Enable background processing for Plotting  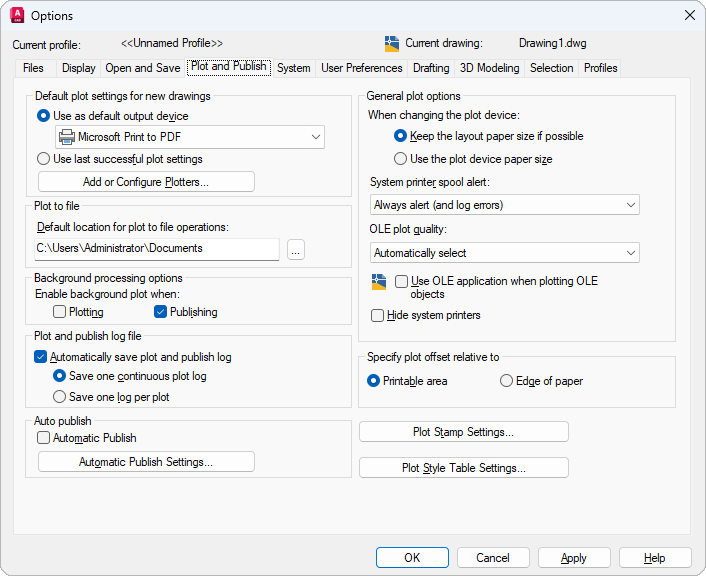point(60,312)
